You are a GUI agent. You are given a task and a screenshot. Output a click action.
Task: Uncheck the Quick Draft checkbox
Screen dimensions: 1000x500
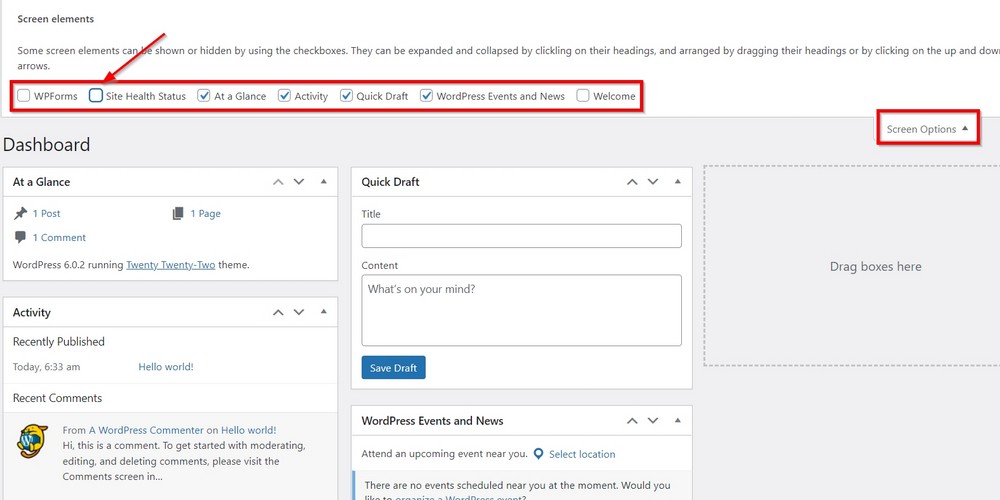[x=346, y=96]
